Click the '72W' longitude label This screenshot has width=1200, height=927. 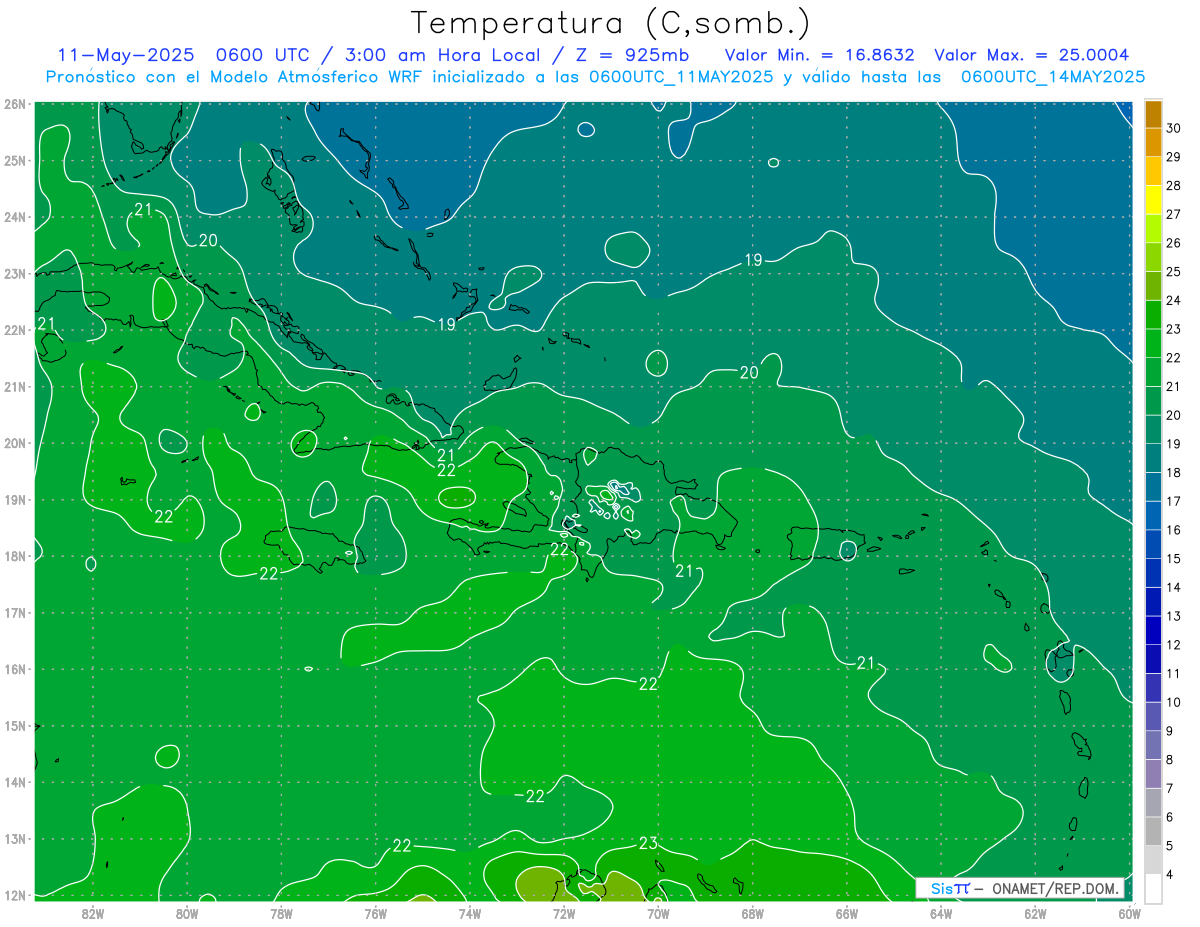tap(564, 912)
